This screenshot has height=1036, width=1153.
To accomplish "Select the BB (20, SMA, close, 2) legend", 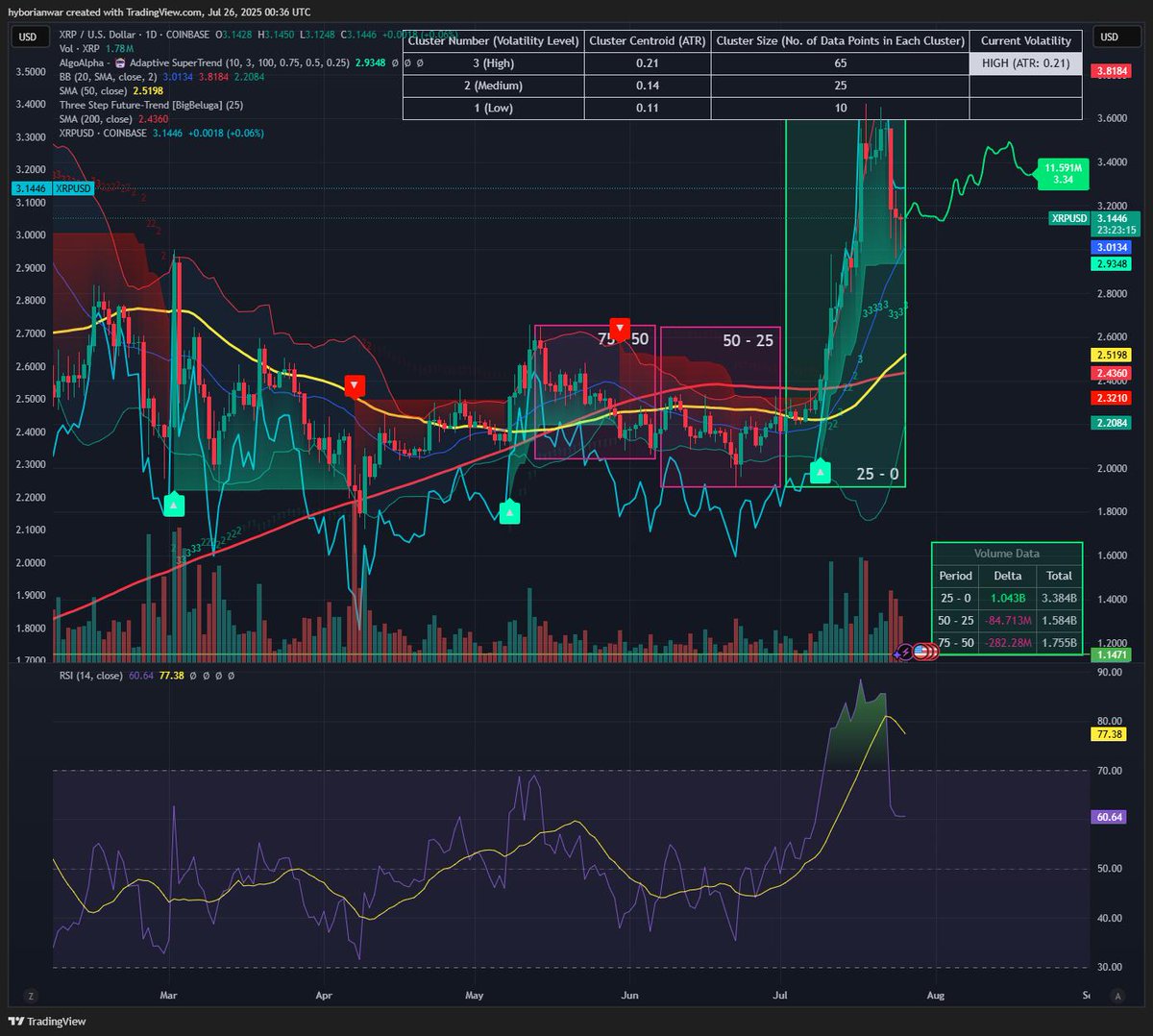I will coord(161,77).
